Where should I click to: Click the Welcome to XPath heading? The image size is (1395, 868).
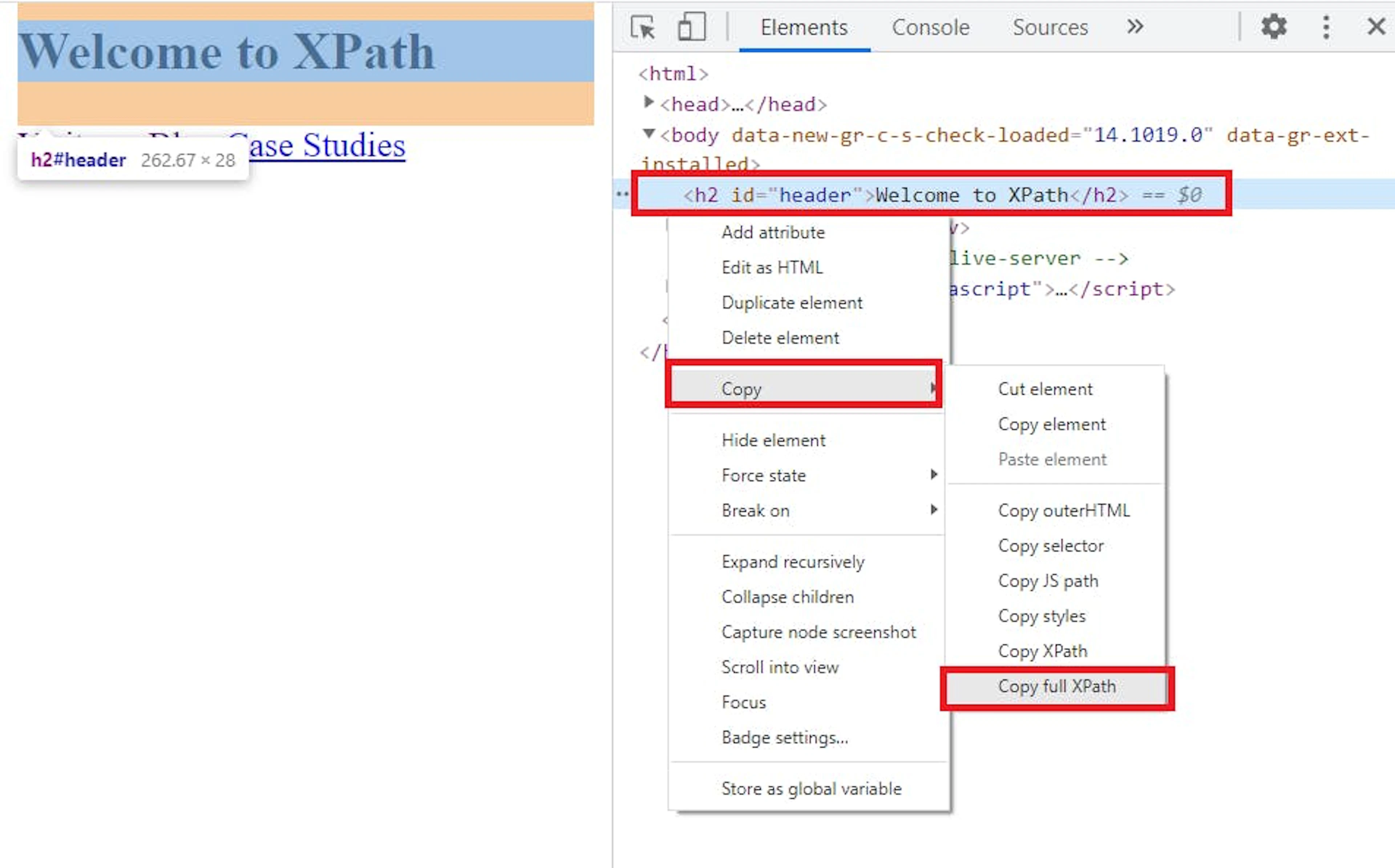pos(227,52)
